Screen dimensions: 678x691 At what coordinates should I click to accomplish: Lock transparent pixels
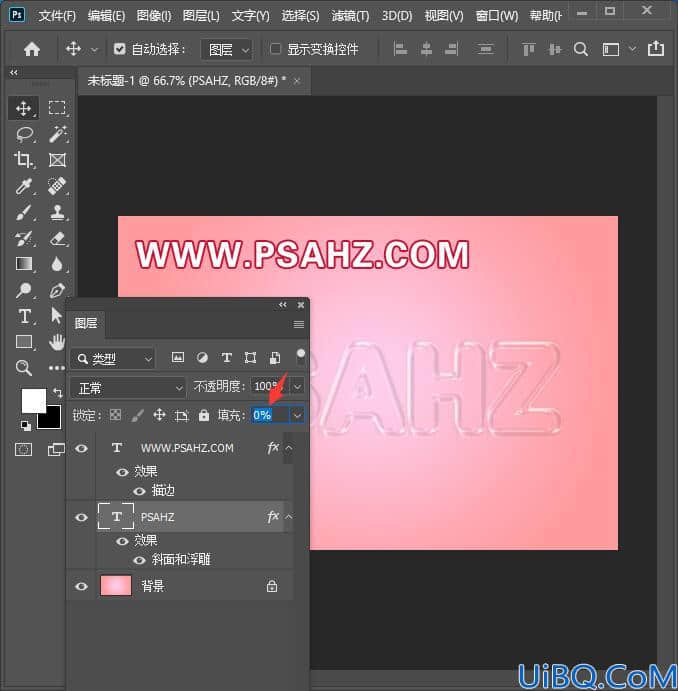coord(115,415)
